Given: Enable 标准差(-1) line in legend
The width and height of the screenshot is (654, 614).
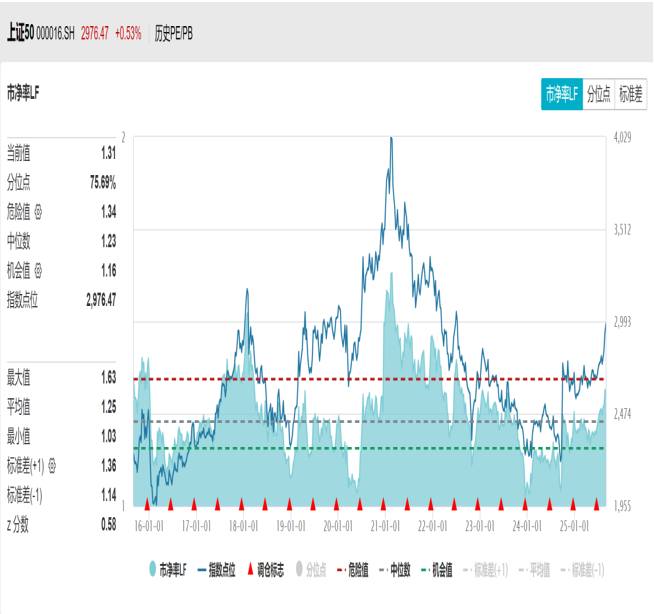Looking at the screenshot, I should click(x=582, y=569).
